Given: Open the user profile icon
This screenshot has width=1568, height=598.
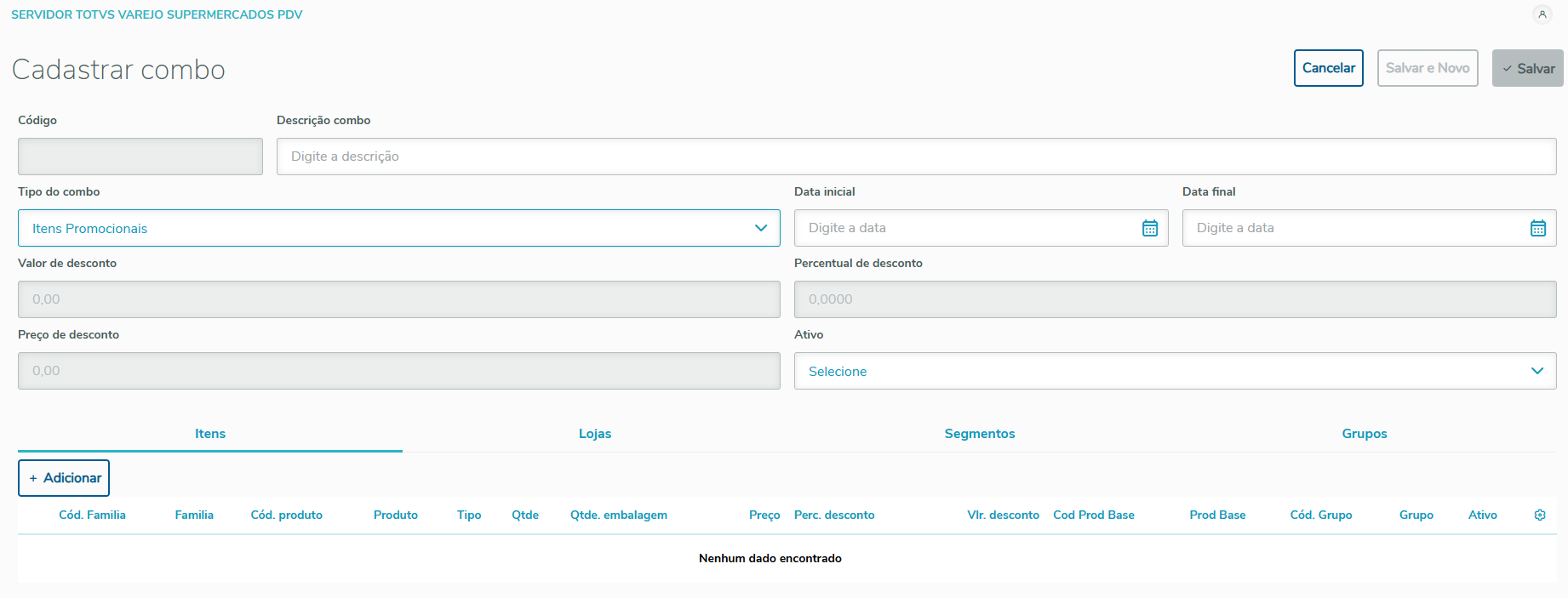Looking at the screenshot, I should click(x=1542, y=14).
